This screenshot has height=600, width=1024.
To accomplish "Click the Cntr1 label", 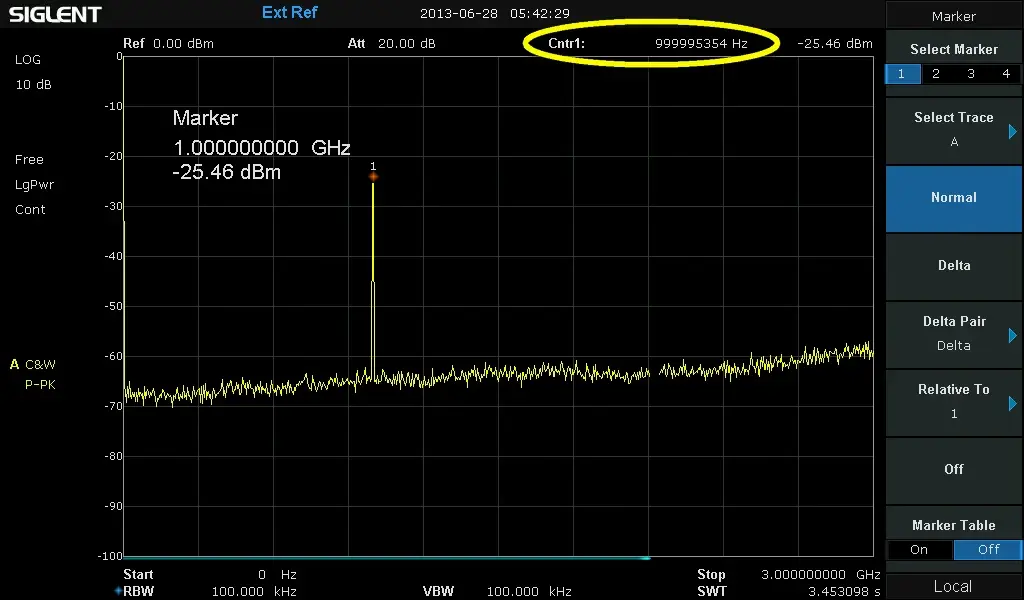I will click(566, 44).
